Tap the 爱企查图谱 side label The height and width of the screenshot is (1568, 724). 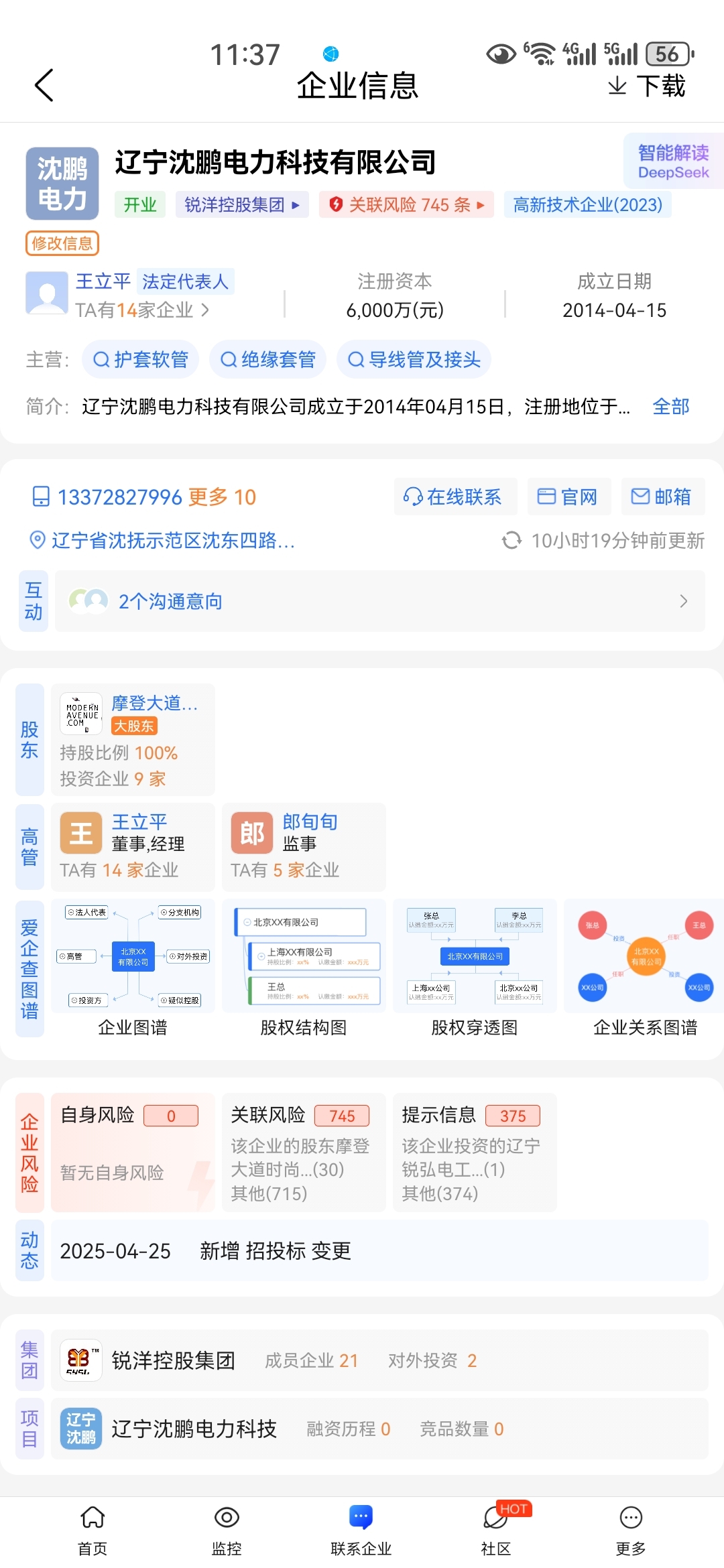(x=29, y=969)
